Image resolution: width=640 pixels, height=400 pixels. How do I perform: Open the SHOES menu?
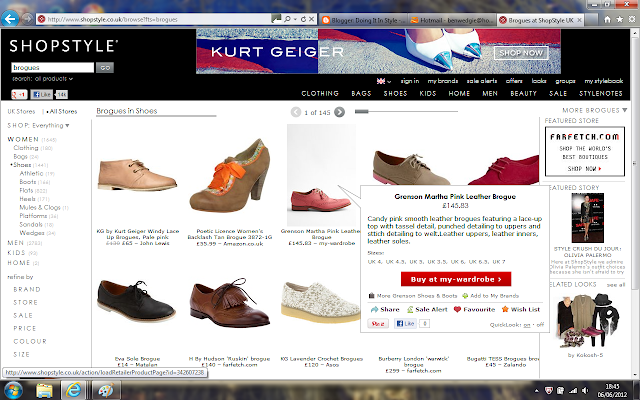pos(395,93)
